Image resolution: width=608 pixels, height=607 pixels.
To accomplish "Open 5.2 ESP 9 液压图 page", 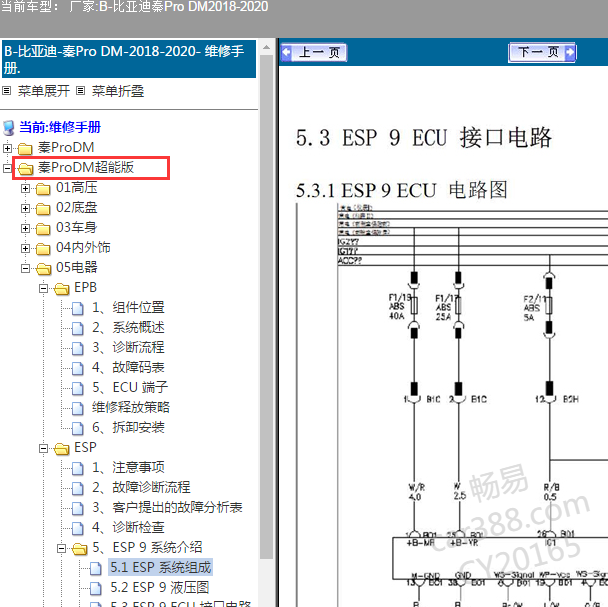I will (x=160, y=588).
